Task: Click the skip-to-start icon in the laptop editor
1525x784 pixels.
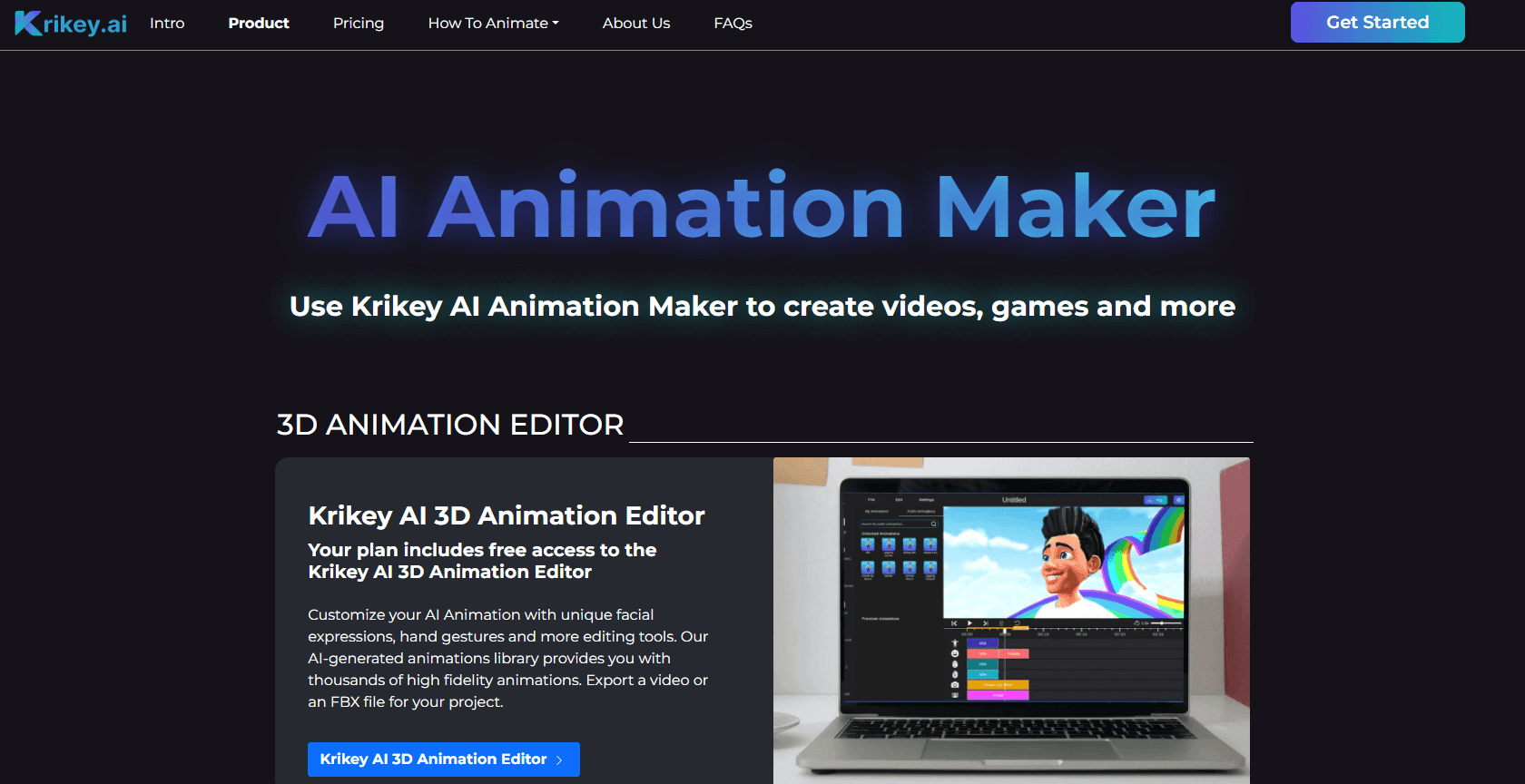Action: pos(954,623)
